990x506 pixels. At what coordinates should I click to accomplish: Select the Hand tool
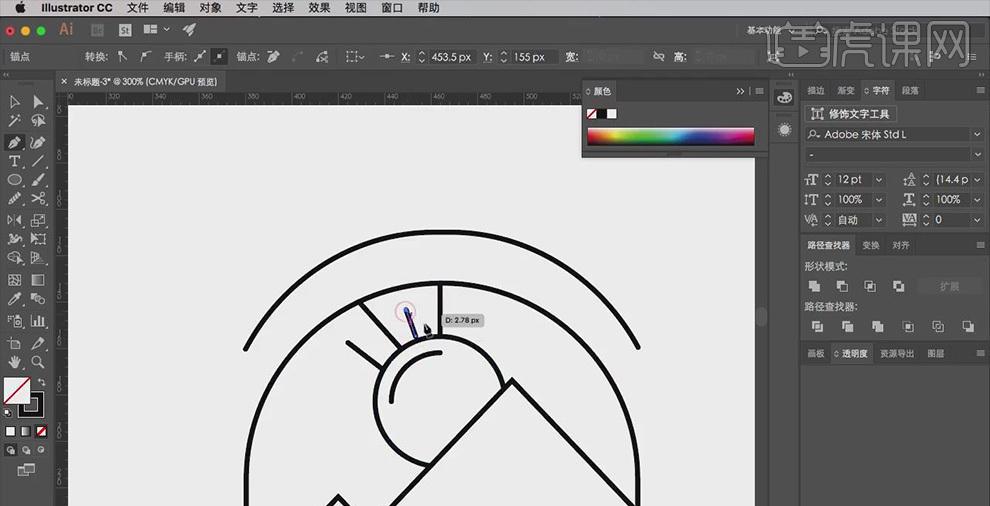(15, 362)
